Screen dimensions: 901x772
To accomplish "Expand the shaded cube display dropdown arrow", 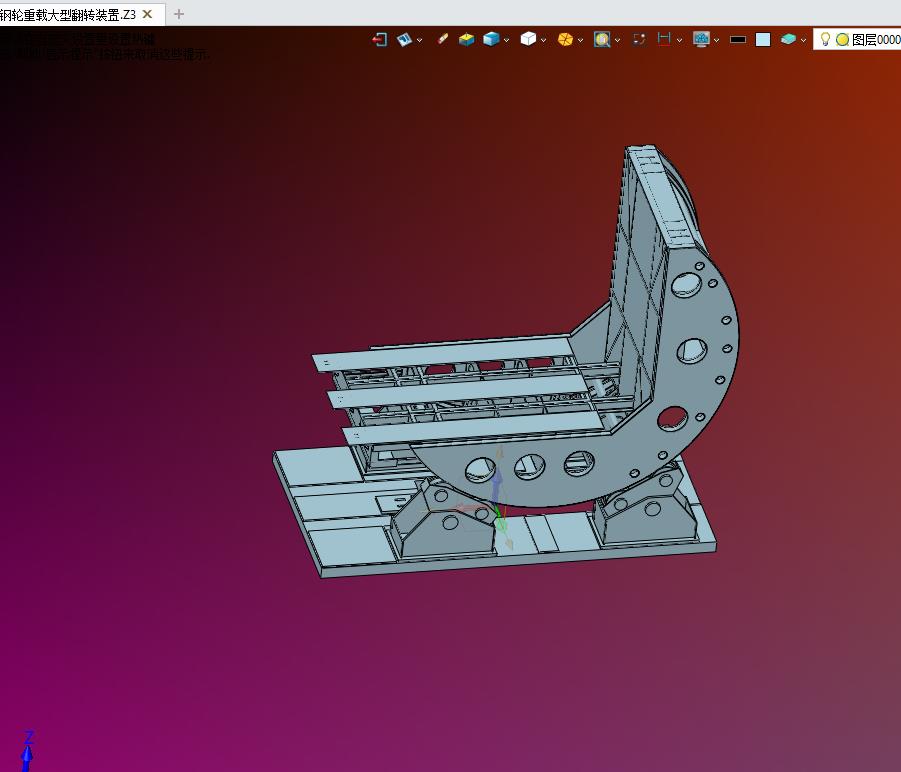I will (x=506, y=40).
